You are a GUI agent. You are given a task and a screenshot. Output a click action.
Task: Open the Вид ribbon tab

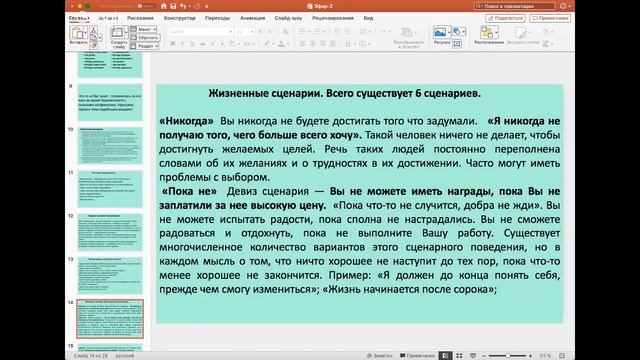pyautogui.click(x=368, y=18)
